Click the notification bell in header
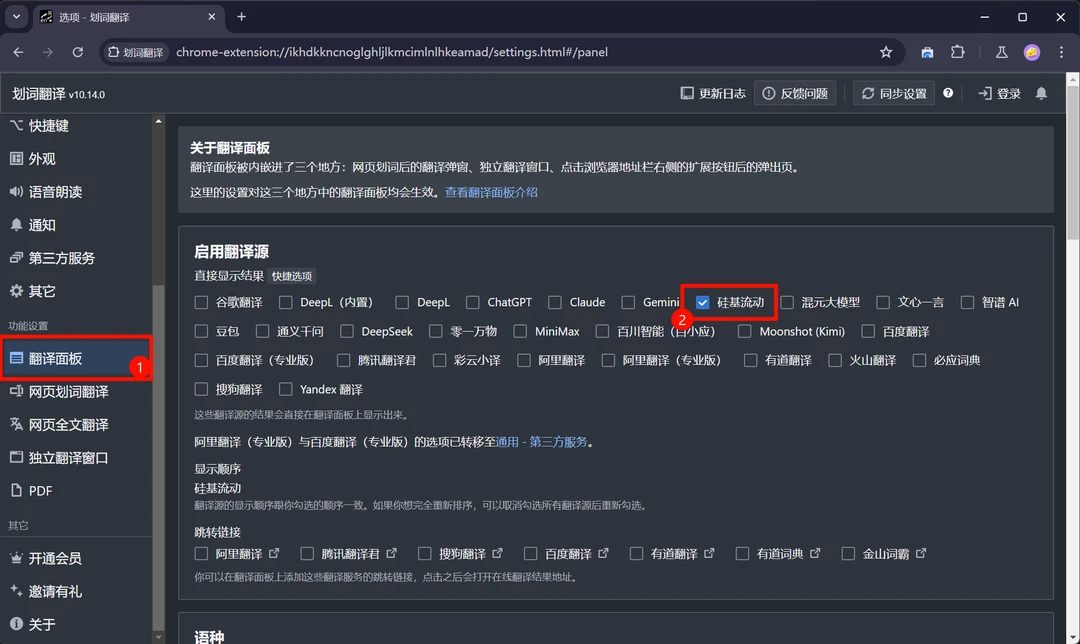The width and height of the screenshot is (1080, 644). point(1041,93)
